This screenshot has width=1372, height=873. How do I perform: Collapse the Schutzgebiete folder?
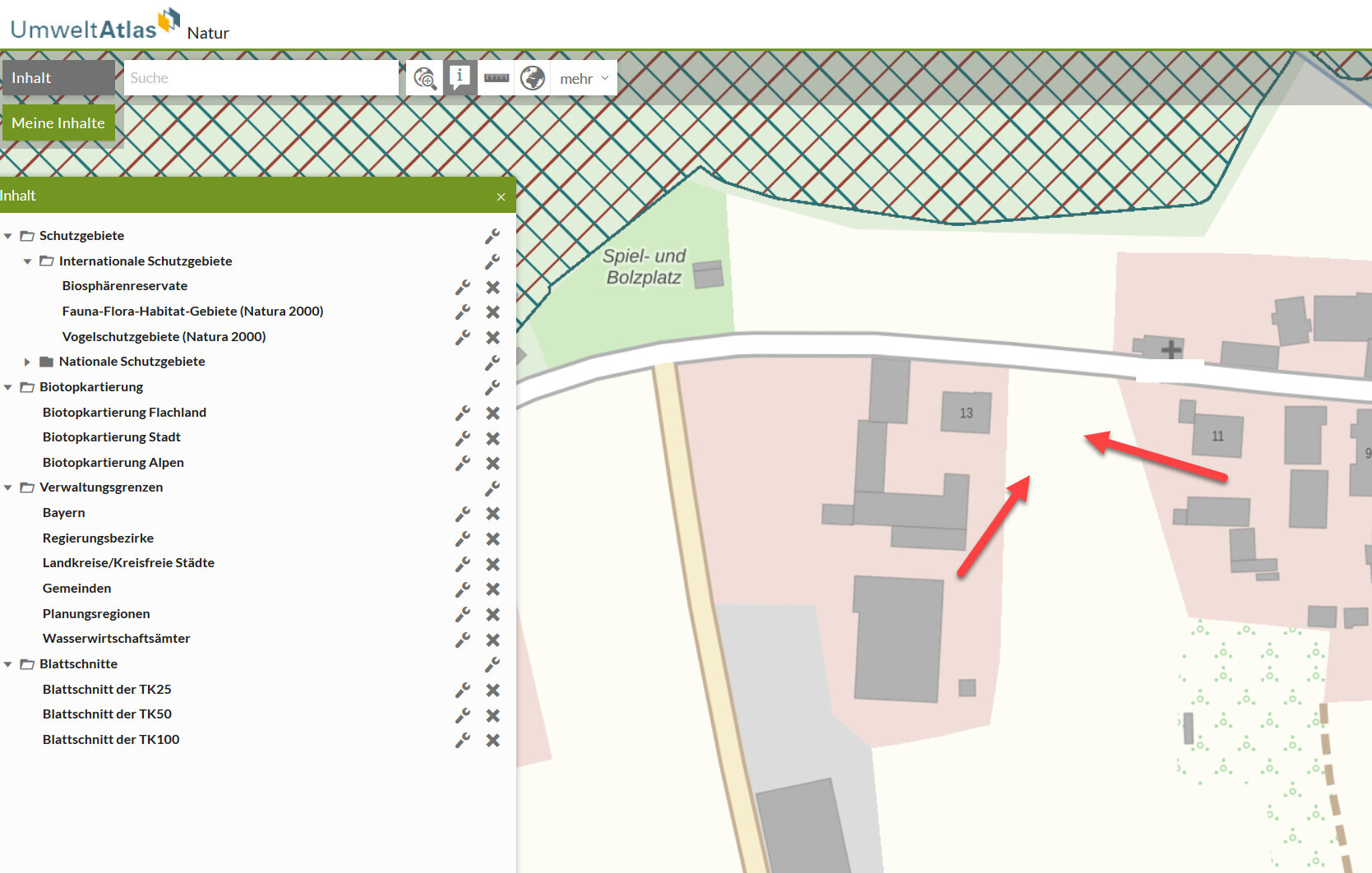pyautogui.click(x=8, y=236)
